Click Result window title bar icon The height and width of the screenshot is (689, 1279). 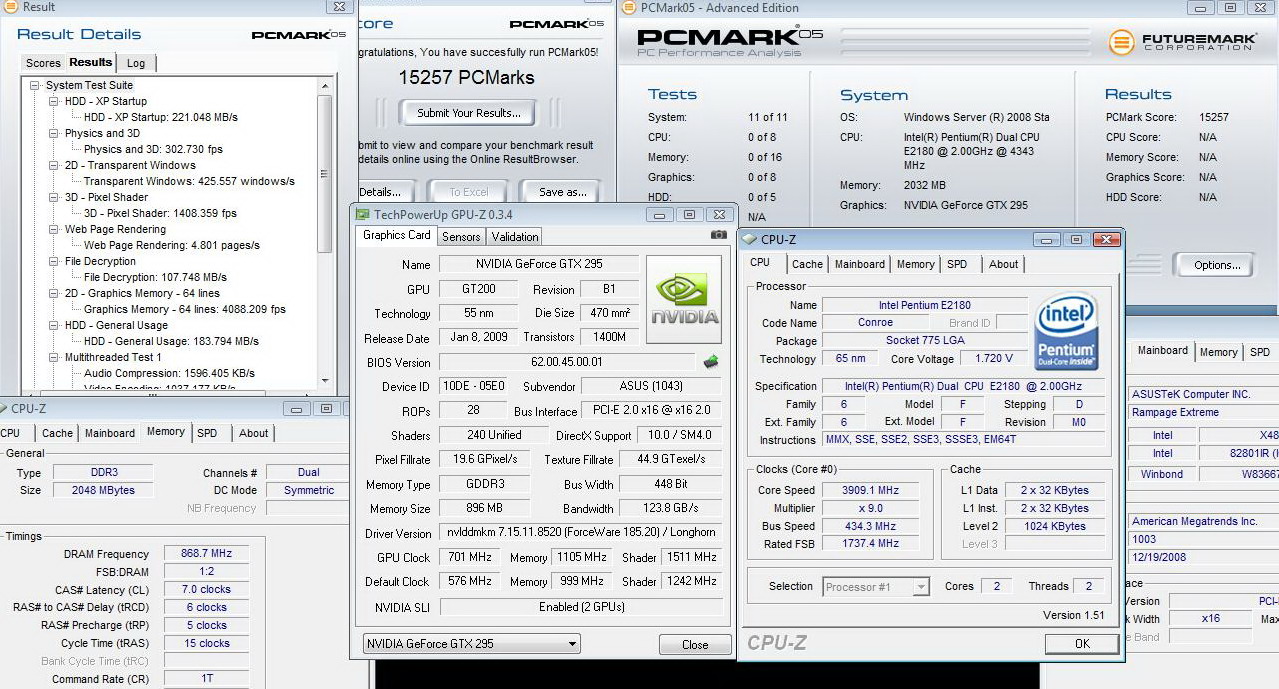(10, 7)
